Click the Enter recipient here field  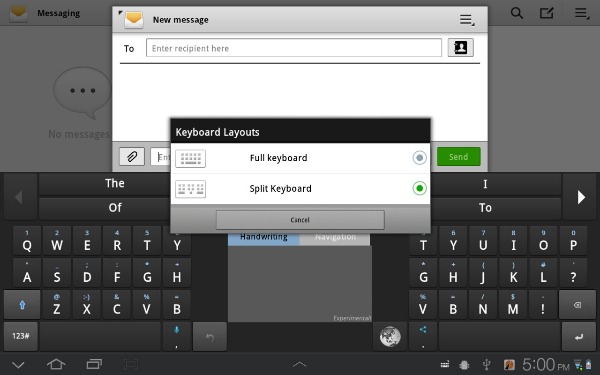coord(293,48)
